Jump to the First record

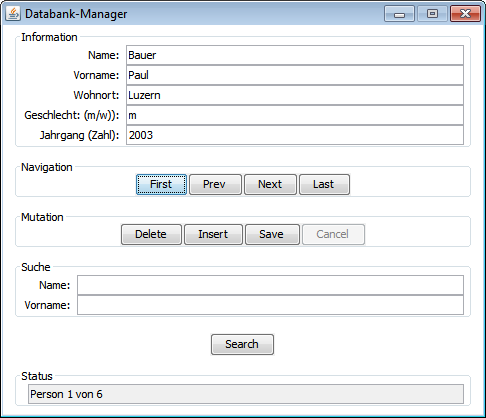coord(161,184)
